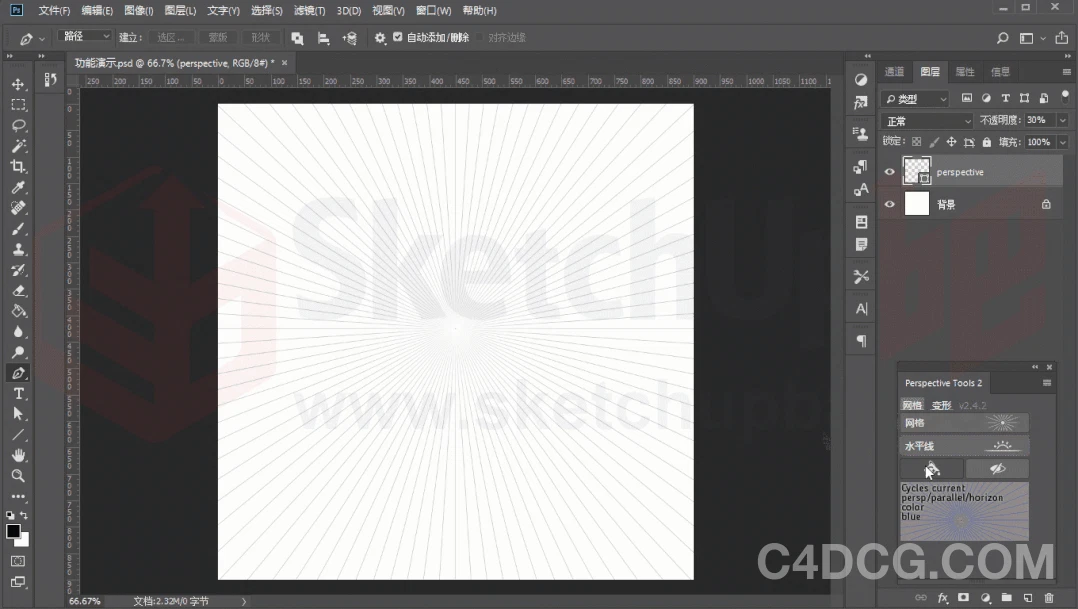Click the 水平线 button in Perspective Tools 2
The height and width of the screenshot is (609, 1078).
point(963,444)
